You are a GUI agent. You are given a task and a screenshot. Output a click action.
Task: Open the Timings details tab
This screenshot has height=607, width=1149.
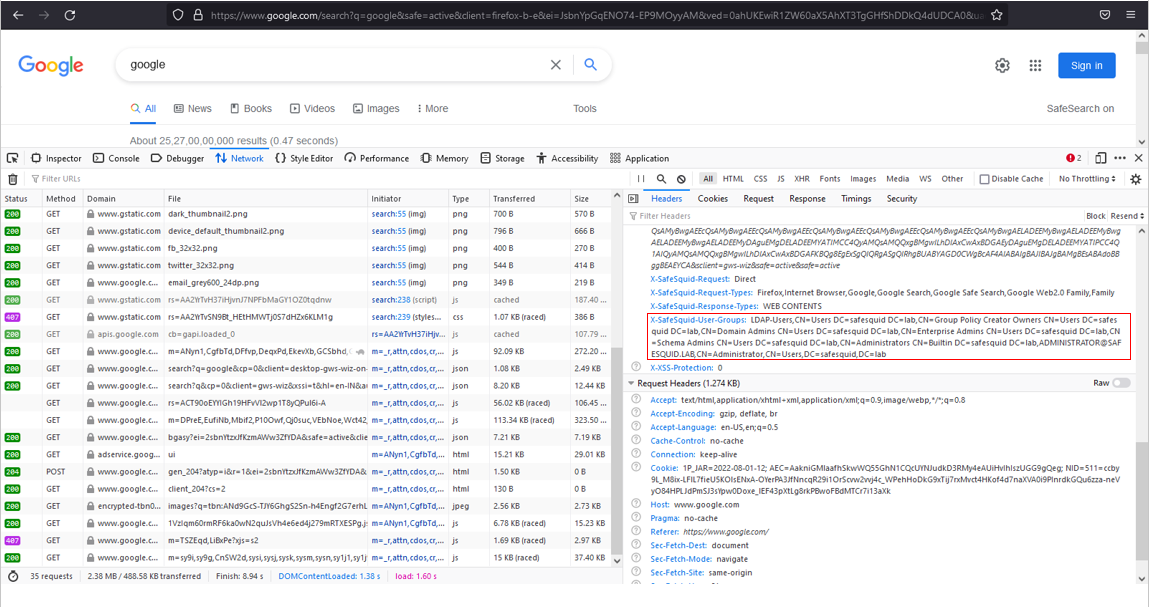[856, 199]
